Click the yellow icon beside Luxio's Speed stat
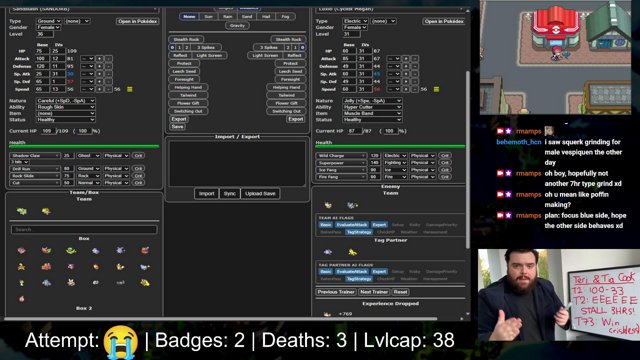Viewport: 640px width, 360px height. [436, 89]
